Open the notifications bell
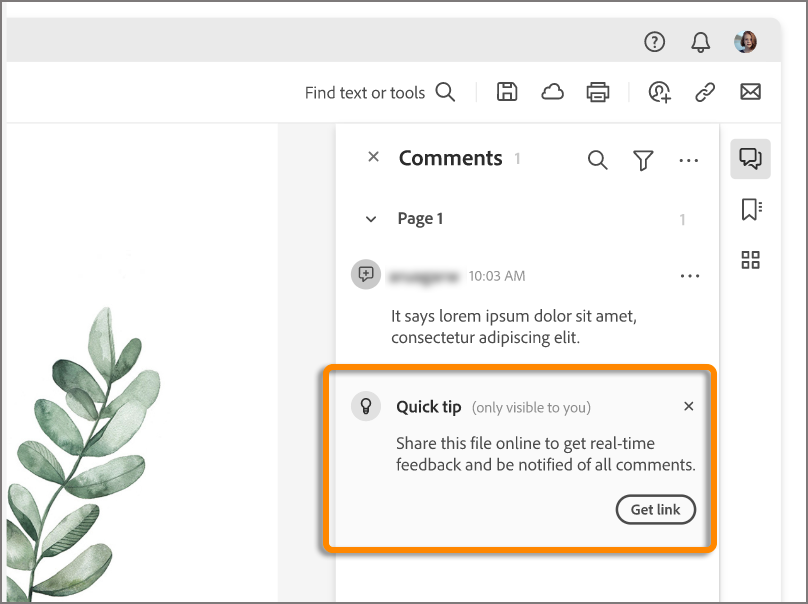The image size is (808, 604). pyautogui.click(x=701, y=42)
